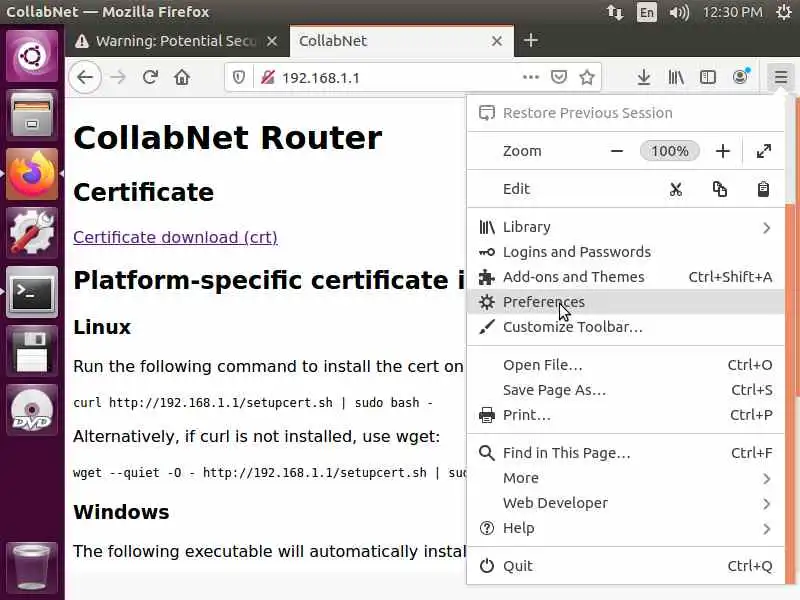This screenshot has height=600, width=800.
Task: Close the Warning: Potential Security tab
Action: [272, 41]
